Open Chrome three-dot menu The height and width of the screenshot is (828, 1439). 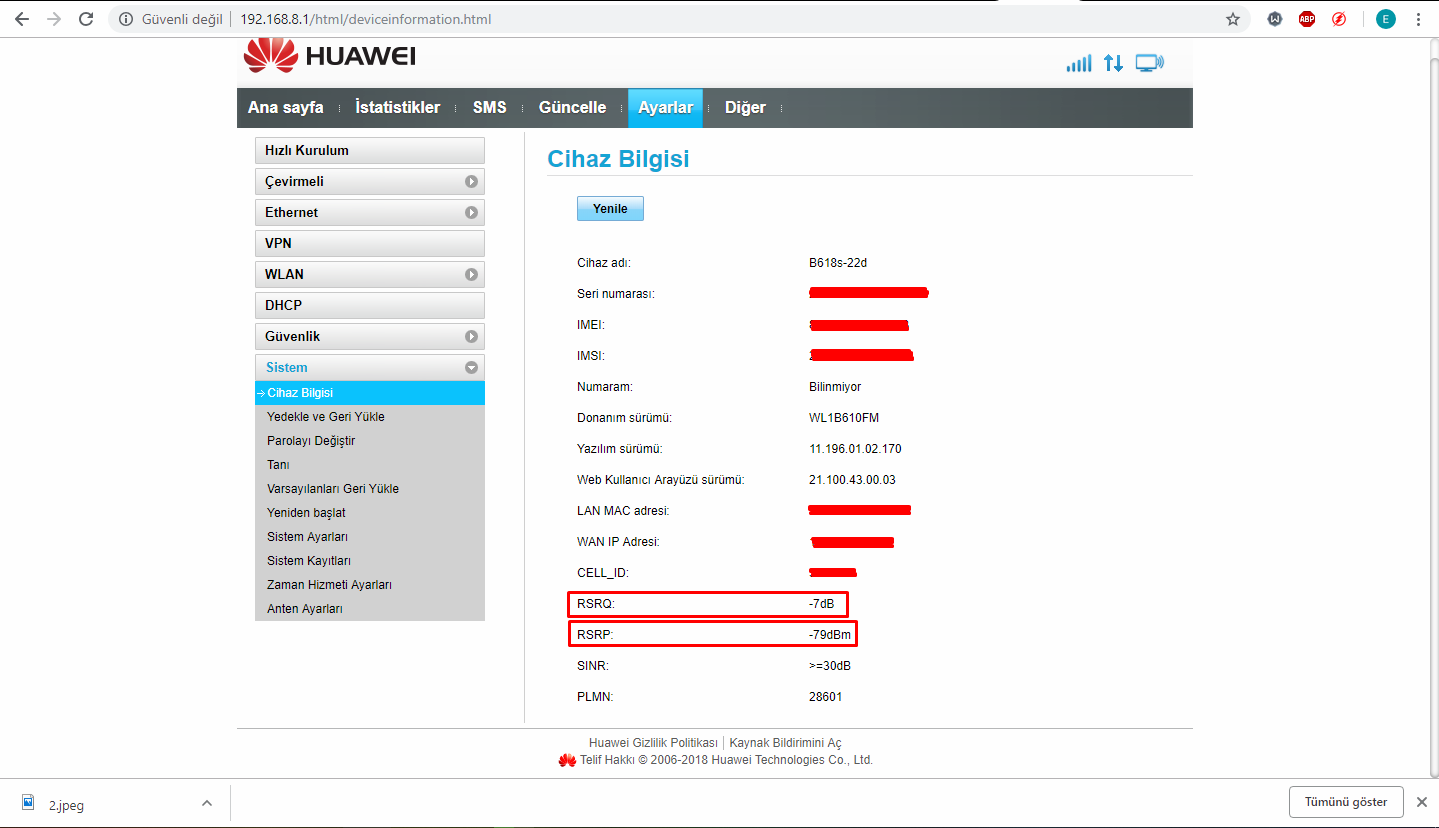[x=1419, y=19]
